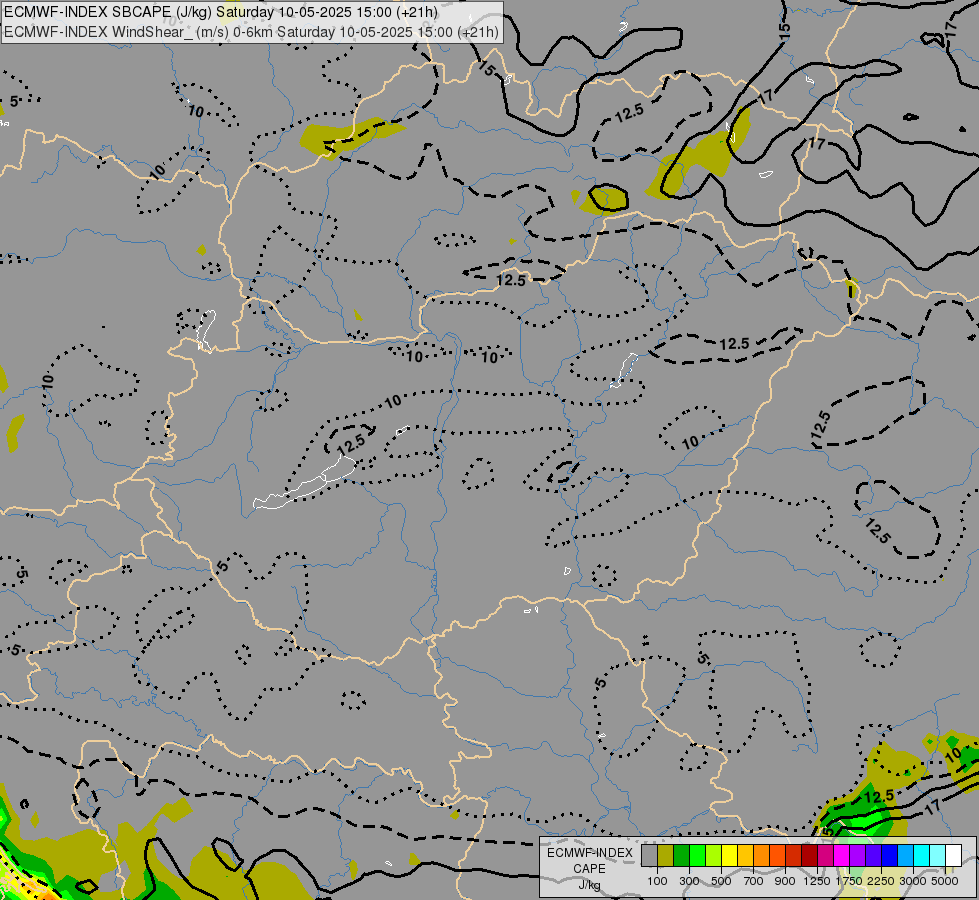
Task: Click the ECMWF-INDEX label in the legend
Action: click(590, 853)
